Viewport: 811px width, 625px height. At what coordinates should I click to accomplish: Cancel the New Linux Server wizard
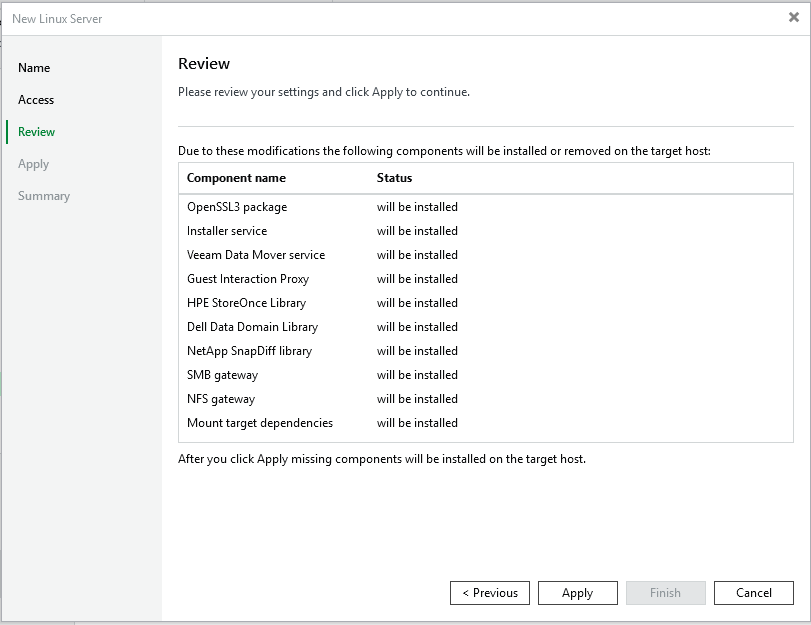pos(753,593)
